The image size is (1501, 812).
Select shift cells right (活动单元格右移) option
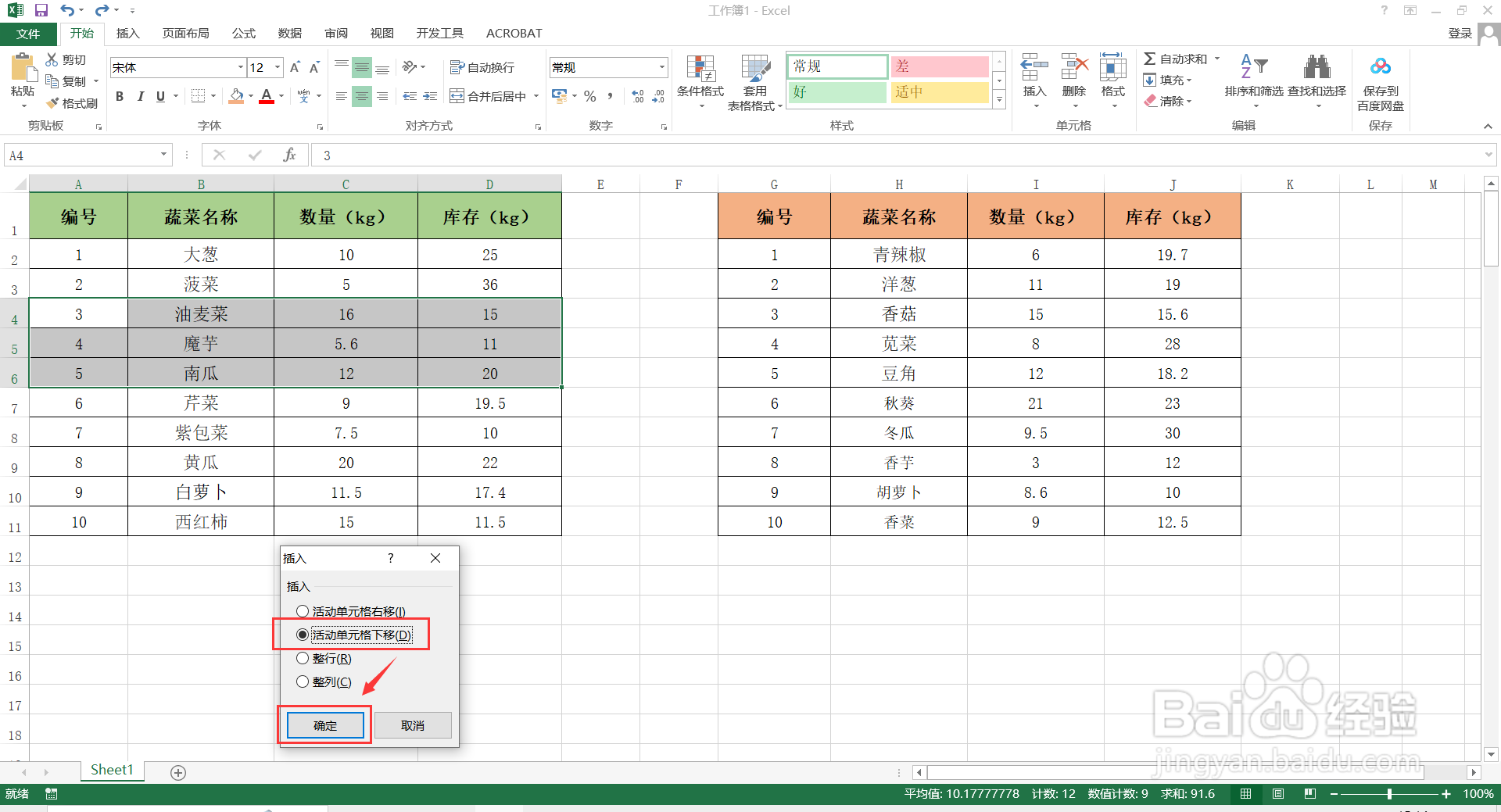coord(351,611)
